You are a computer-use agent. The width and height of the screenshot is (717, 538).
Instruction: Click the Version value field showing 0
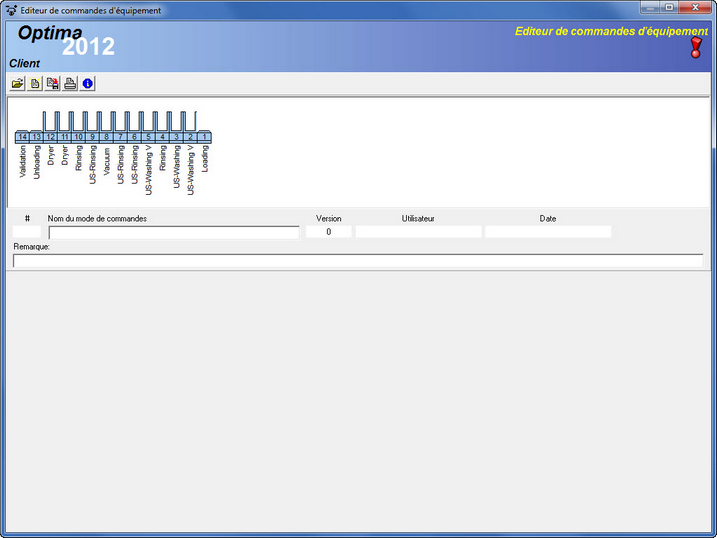tap(329, 232)
